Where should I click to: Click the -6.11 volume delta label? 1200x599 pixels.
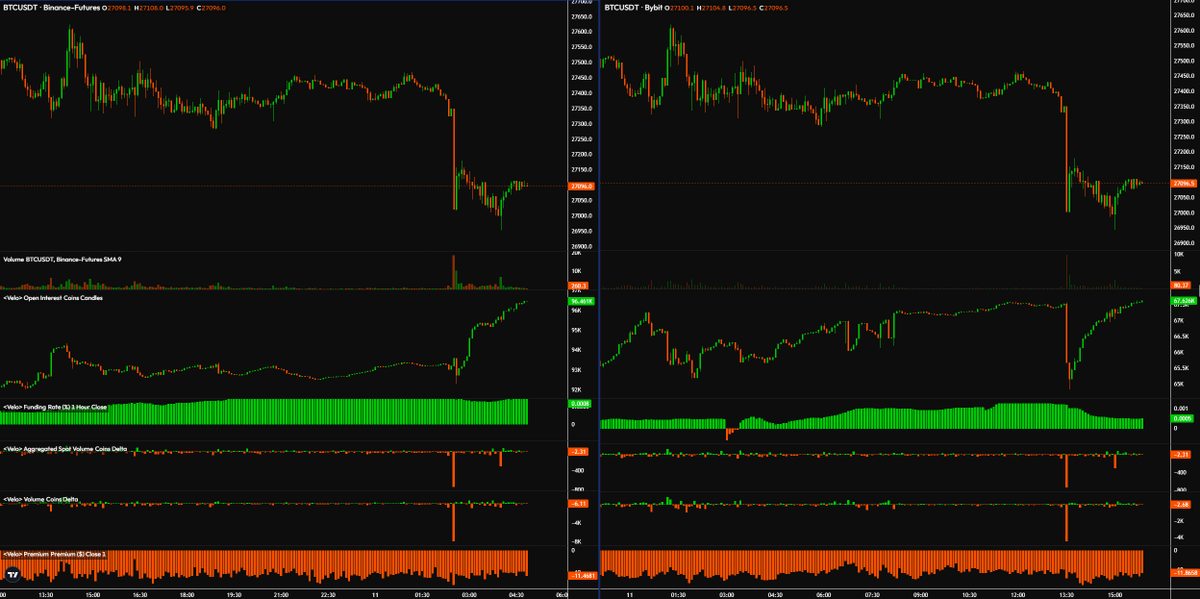point(578,503)
